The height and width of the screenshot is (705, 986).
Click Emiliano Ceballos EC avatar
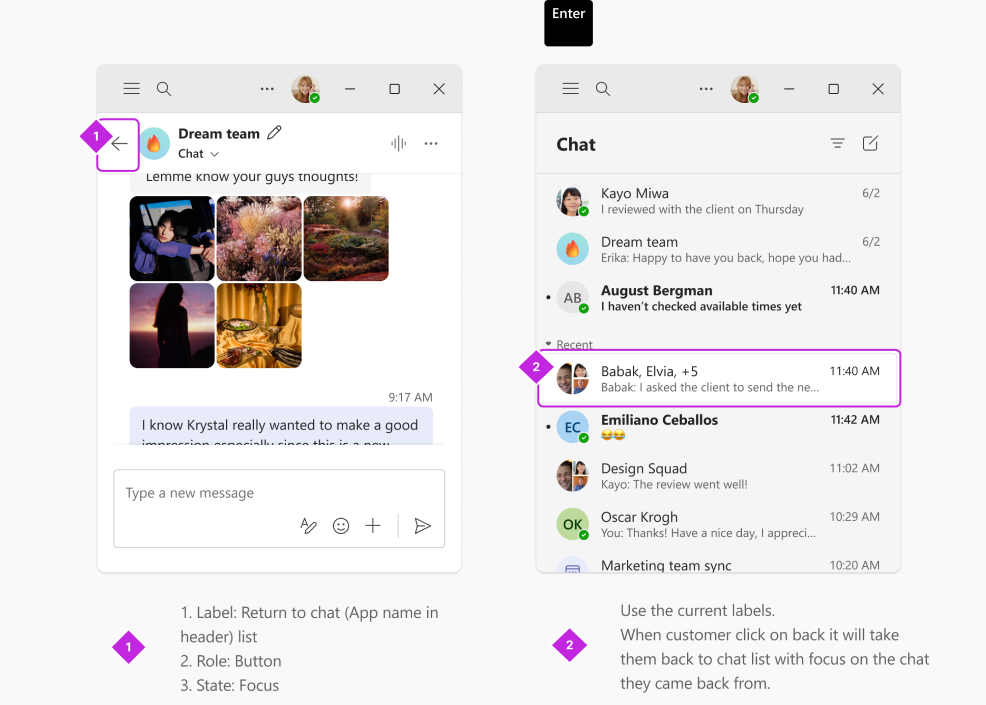pyautogui.click(x=572, y=427)
